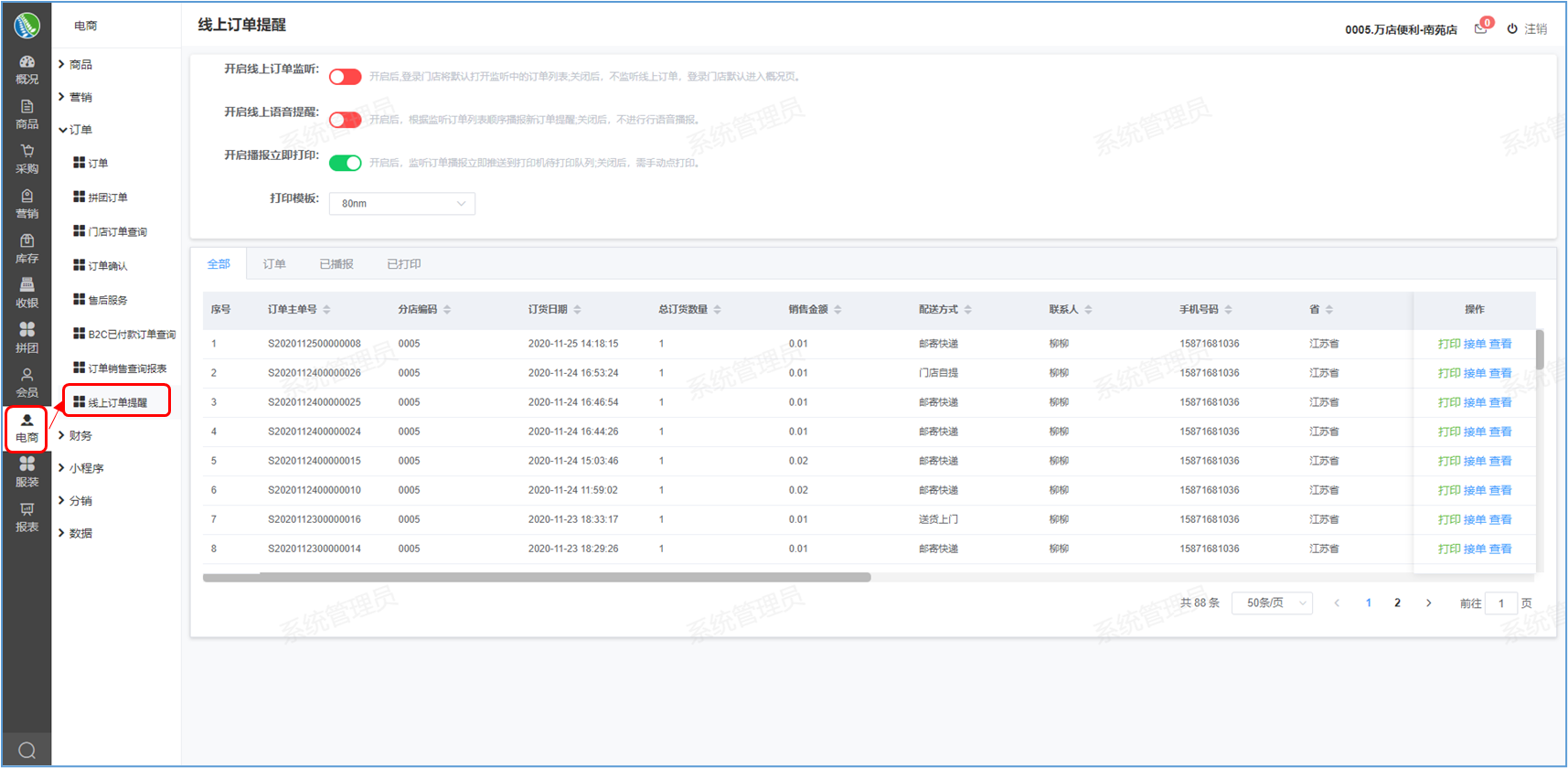Click the 商品 goods sidebar icon
The height and width of the screenshot is (768, 1568).
pos(27,114)
